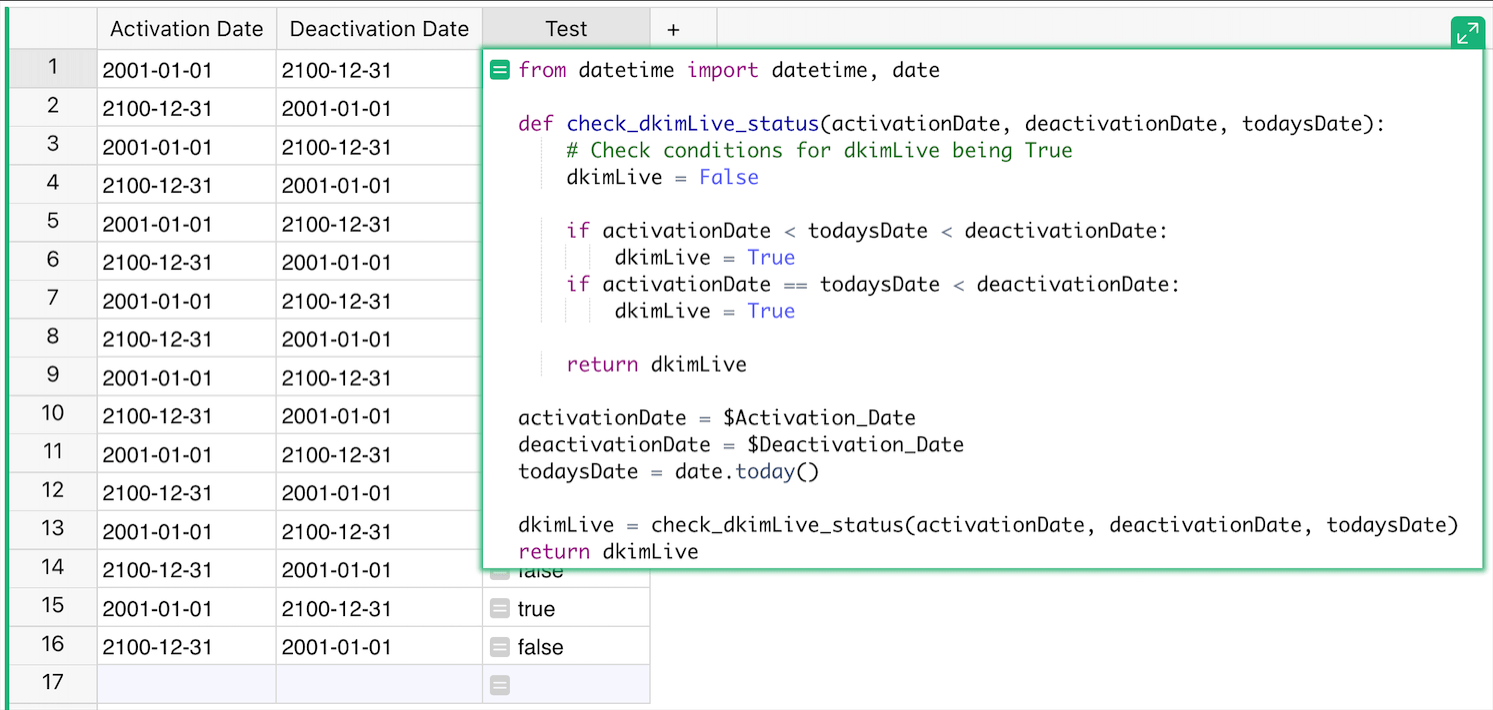Screen dimensions: 1493x710
Task: Select row number 1
Action: [x=53, y=68]
